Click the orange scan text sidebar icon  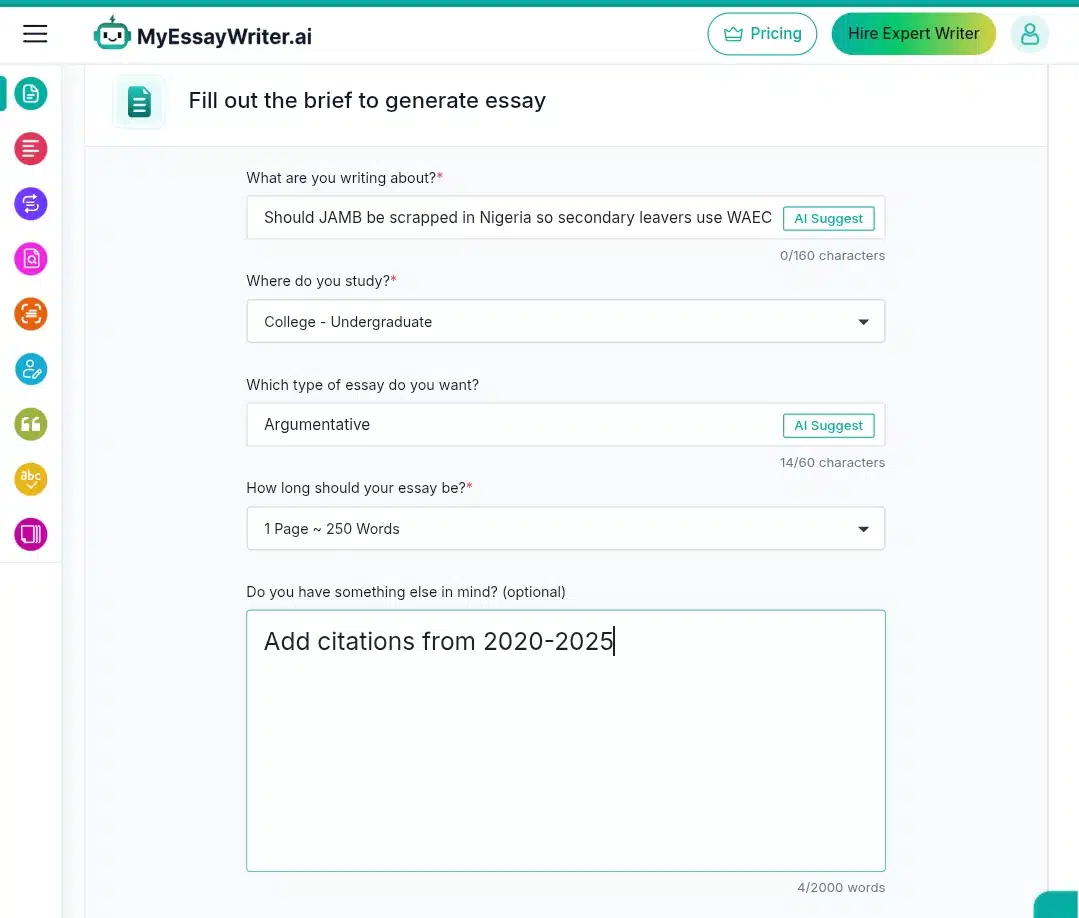(31, 314)
